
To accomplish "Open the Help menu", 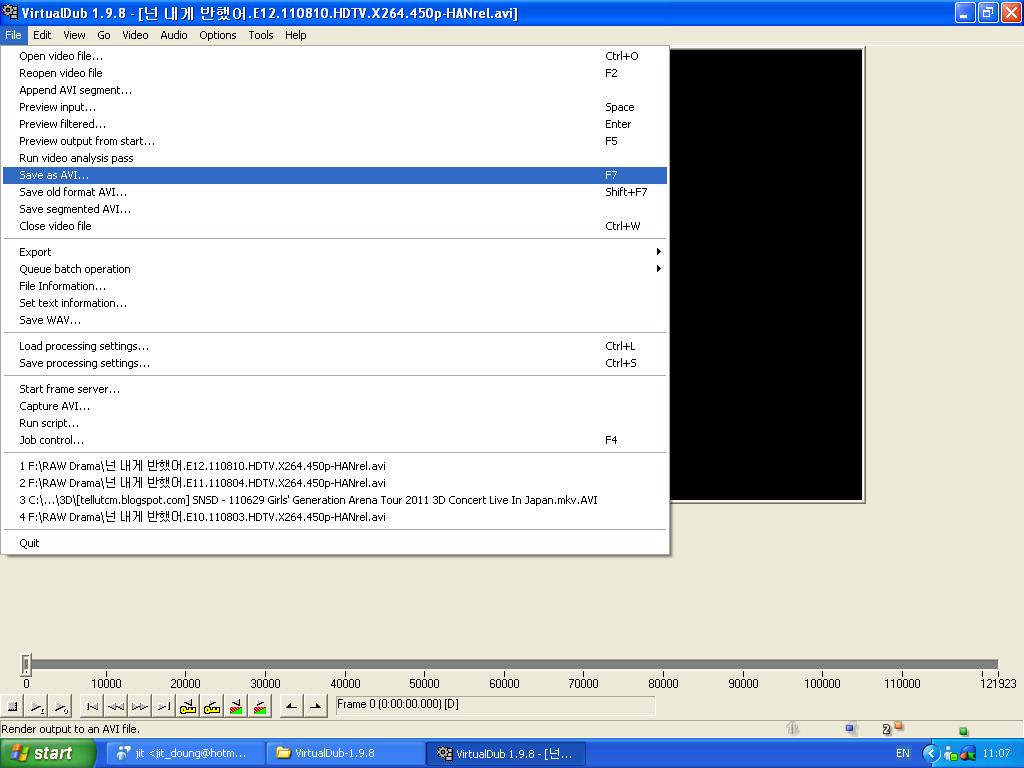I will point(295,35).
